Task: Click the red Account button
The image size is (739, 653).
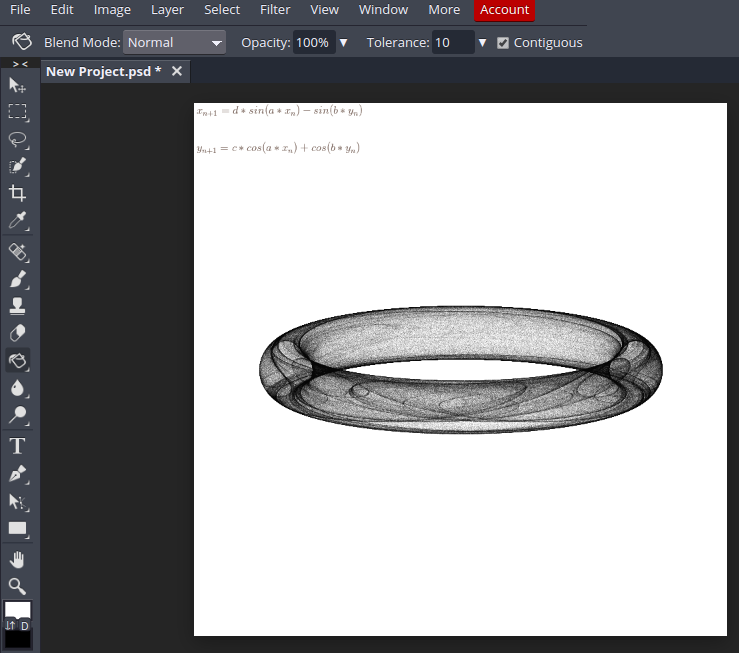Action: click(504, 10)
